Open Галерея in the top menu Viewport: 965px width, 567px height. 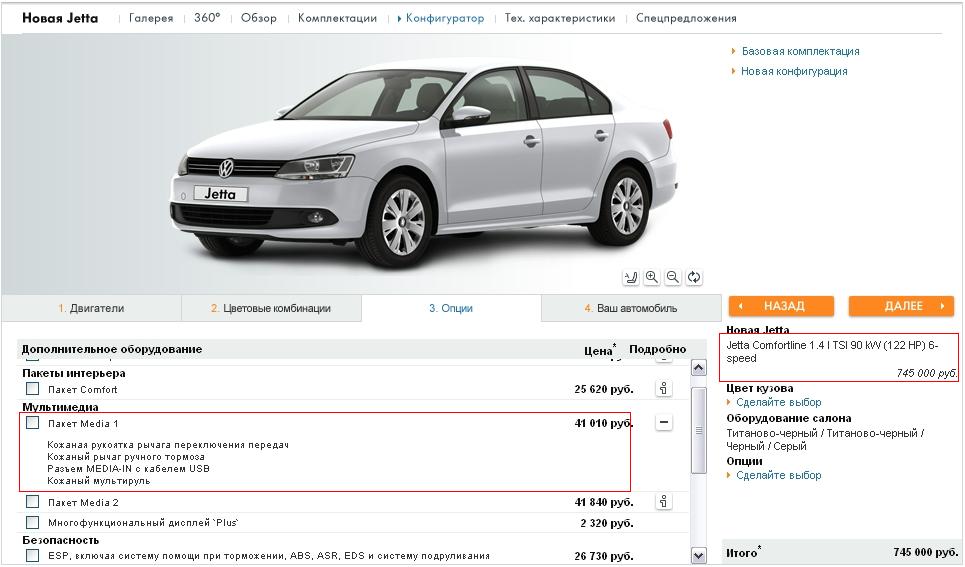click(151, 18)
